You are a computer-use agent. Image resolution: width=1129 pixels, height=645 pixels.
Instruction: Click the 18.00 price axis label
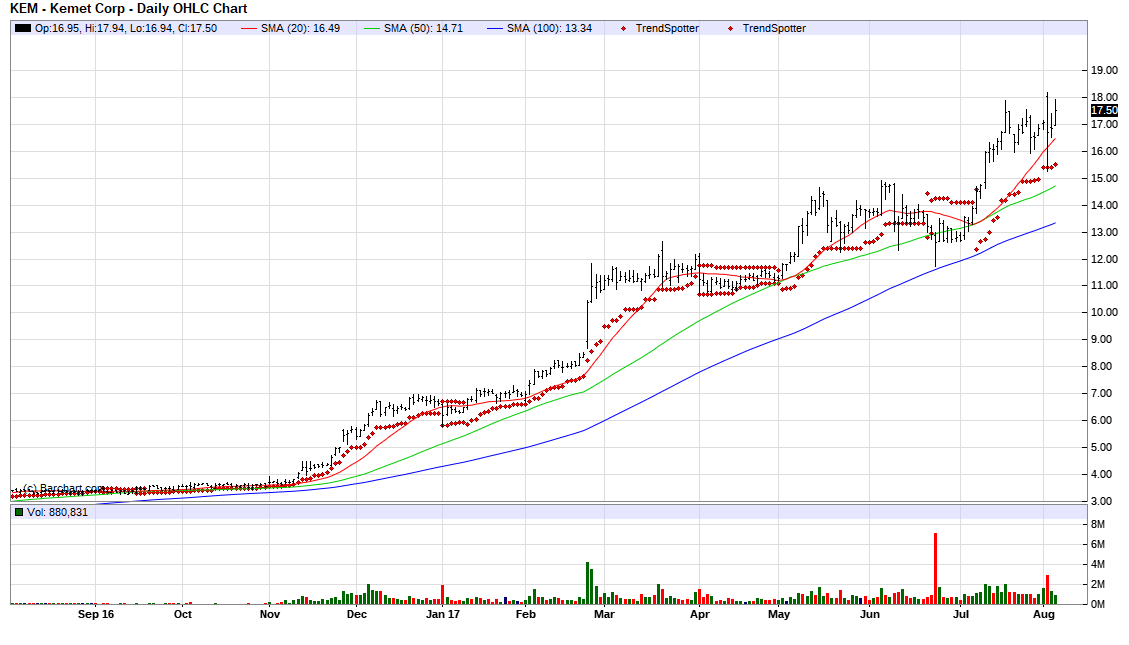(x=1104, y=97)
